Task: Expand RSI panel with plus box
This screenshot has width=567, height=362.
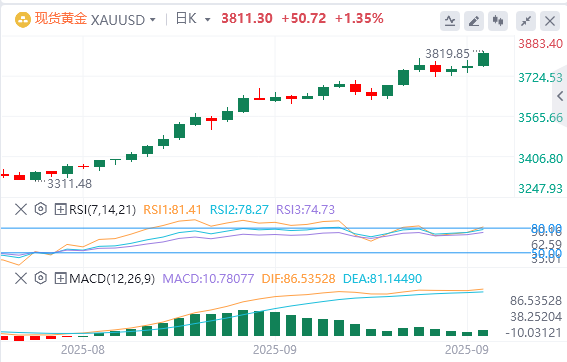Action: pyautogui.click(x=60, y=209)
